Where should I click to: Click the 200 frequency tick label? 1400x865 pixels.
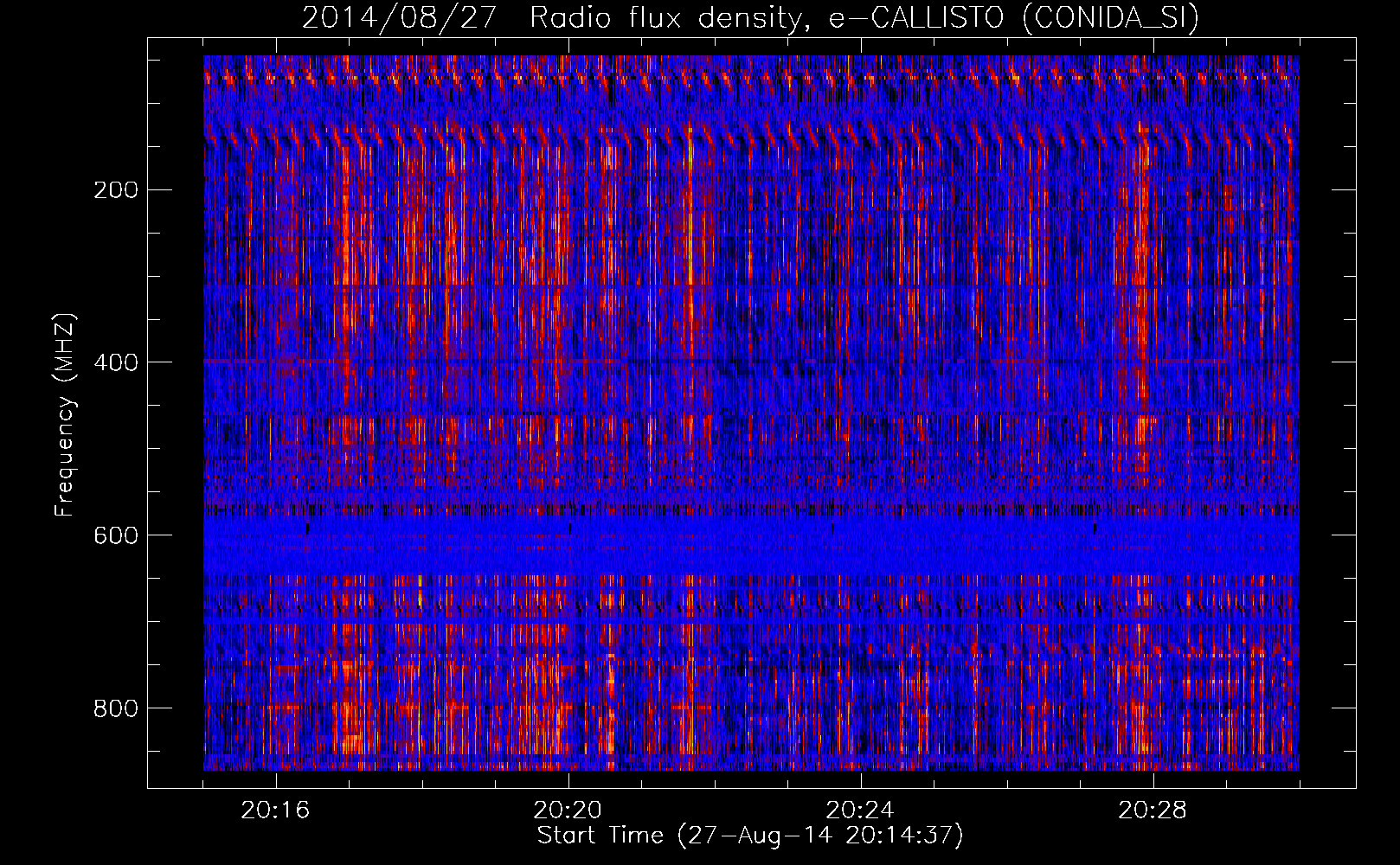[x=116, y=190]
